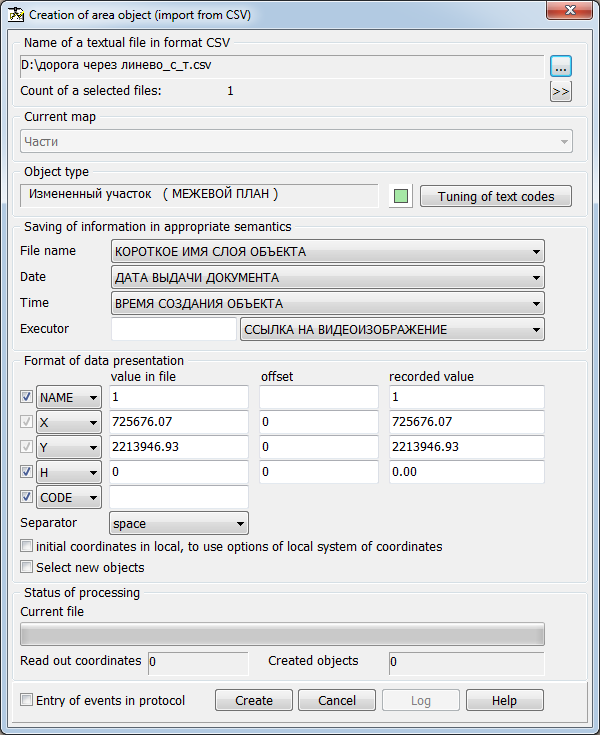Click the Cancel button
The width and height of the screenshot is (600, 735).
click(337, 700)
